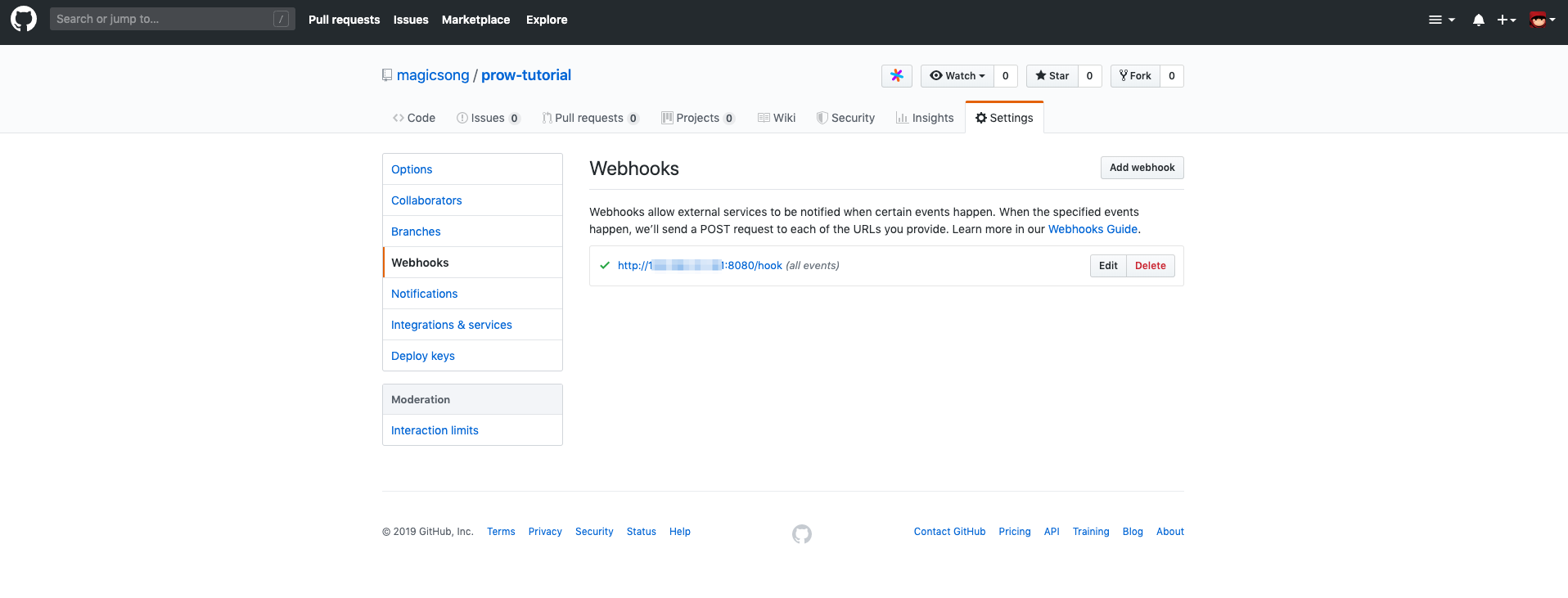Open the Privacy footer link
Screen dimensions: 1568x598
point(545,532)
